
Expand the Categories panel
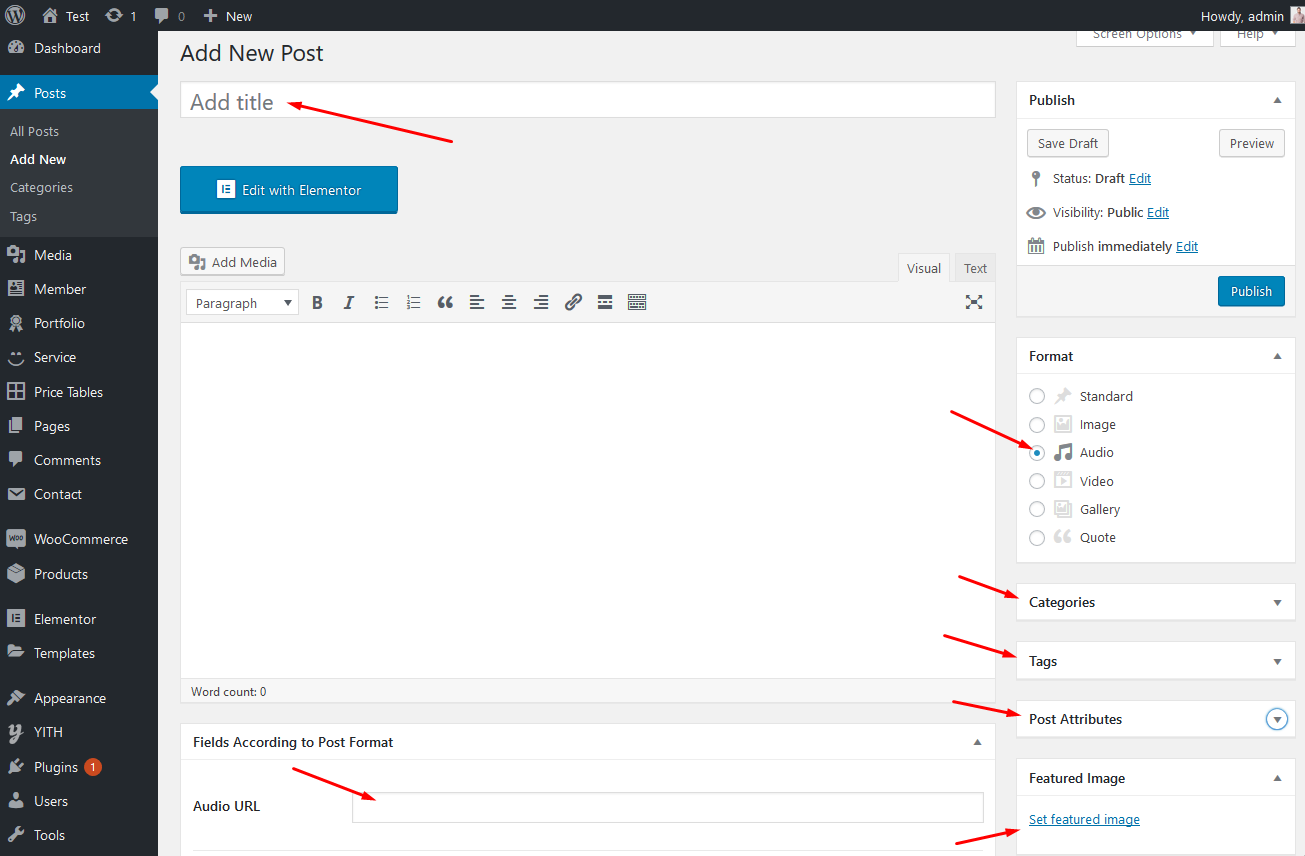(1155, 602)
